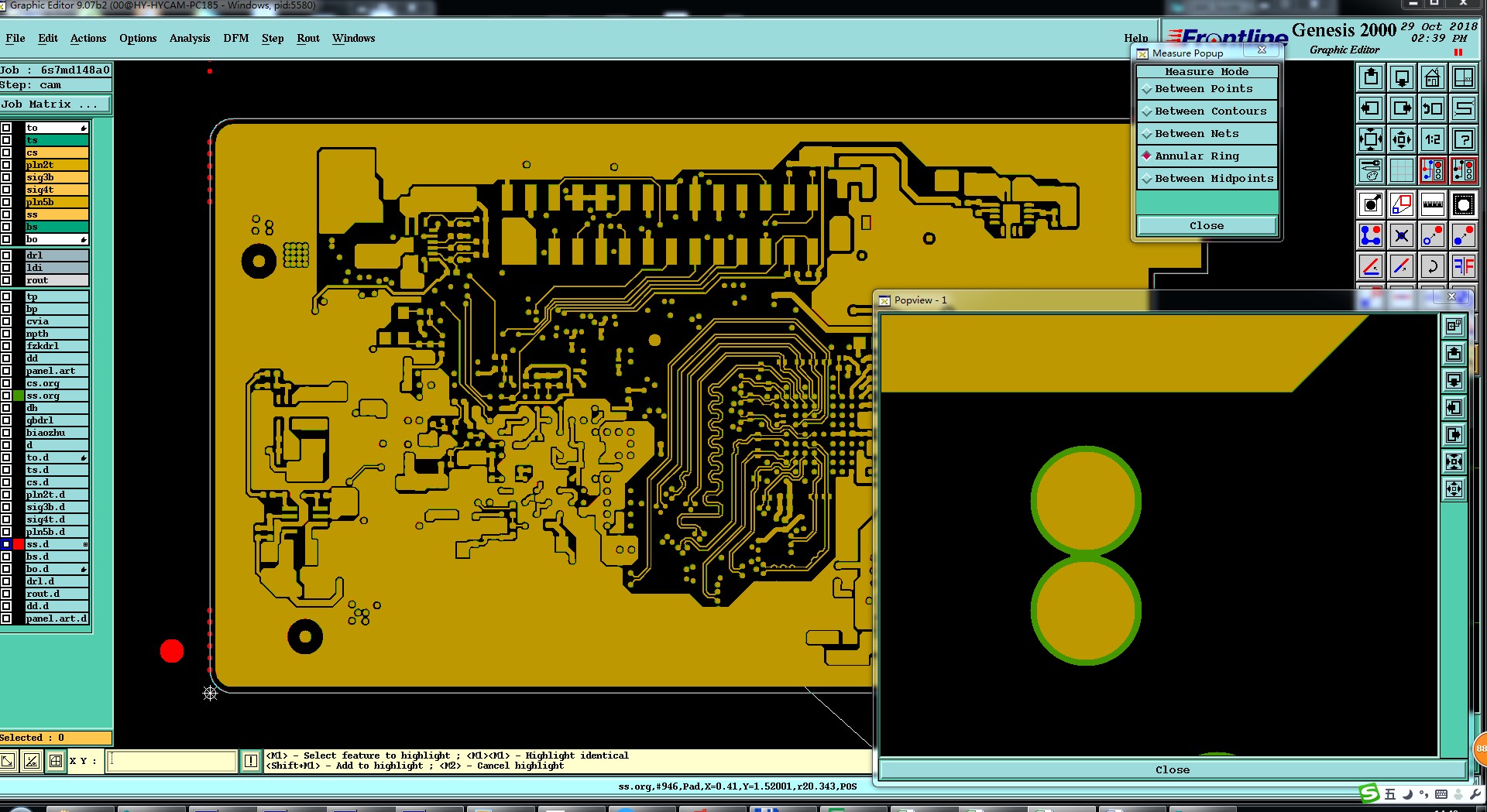This screenshot has height=812, width=1487.
Task: Select the panel.art layer row
Action: 57,371
